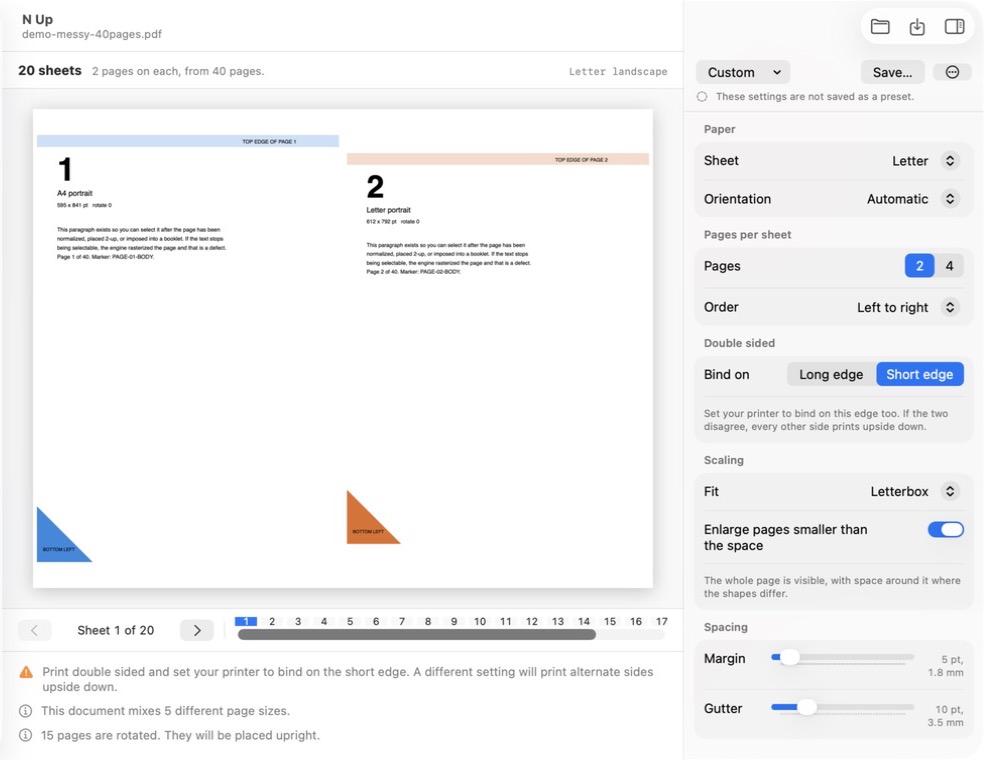This screenshot has width=984, height=760.
Task: Click the unsaved preset circle indicator
Action: coord(702,97)
